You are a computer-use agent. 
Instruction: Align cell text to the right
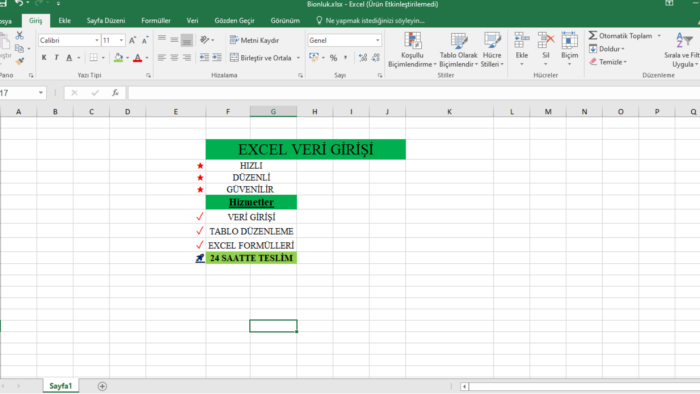tap(187, 58)
